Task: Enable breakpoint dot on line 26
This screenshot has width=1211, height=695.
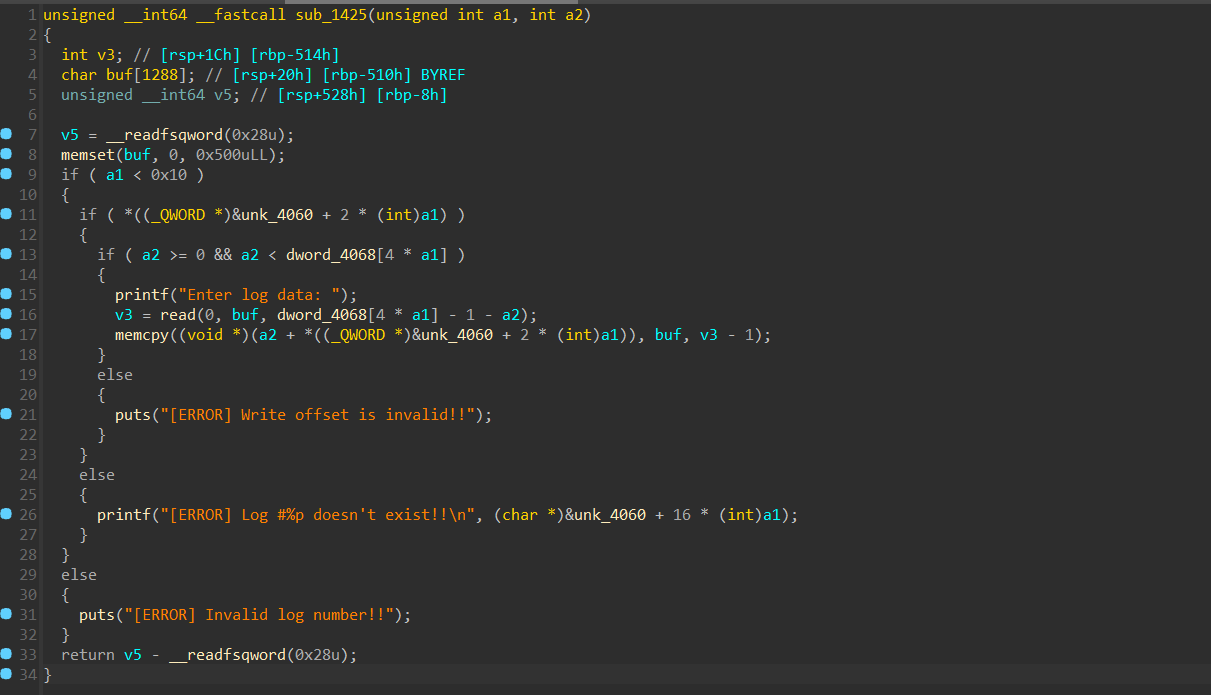Action: point(7,515)
